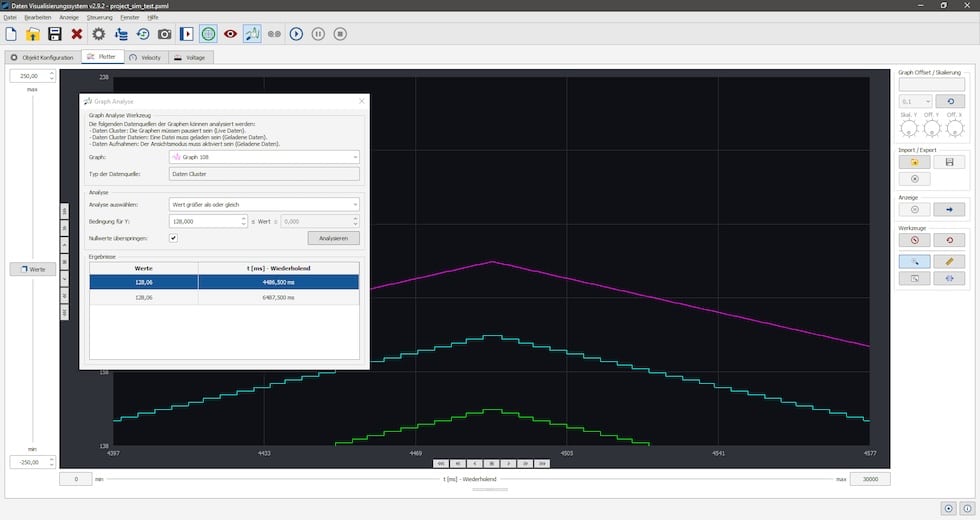Screen dimensions: 980x520
Task: Click the save floppy disk toolbar icon
Action: pos(55,34)
